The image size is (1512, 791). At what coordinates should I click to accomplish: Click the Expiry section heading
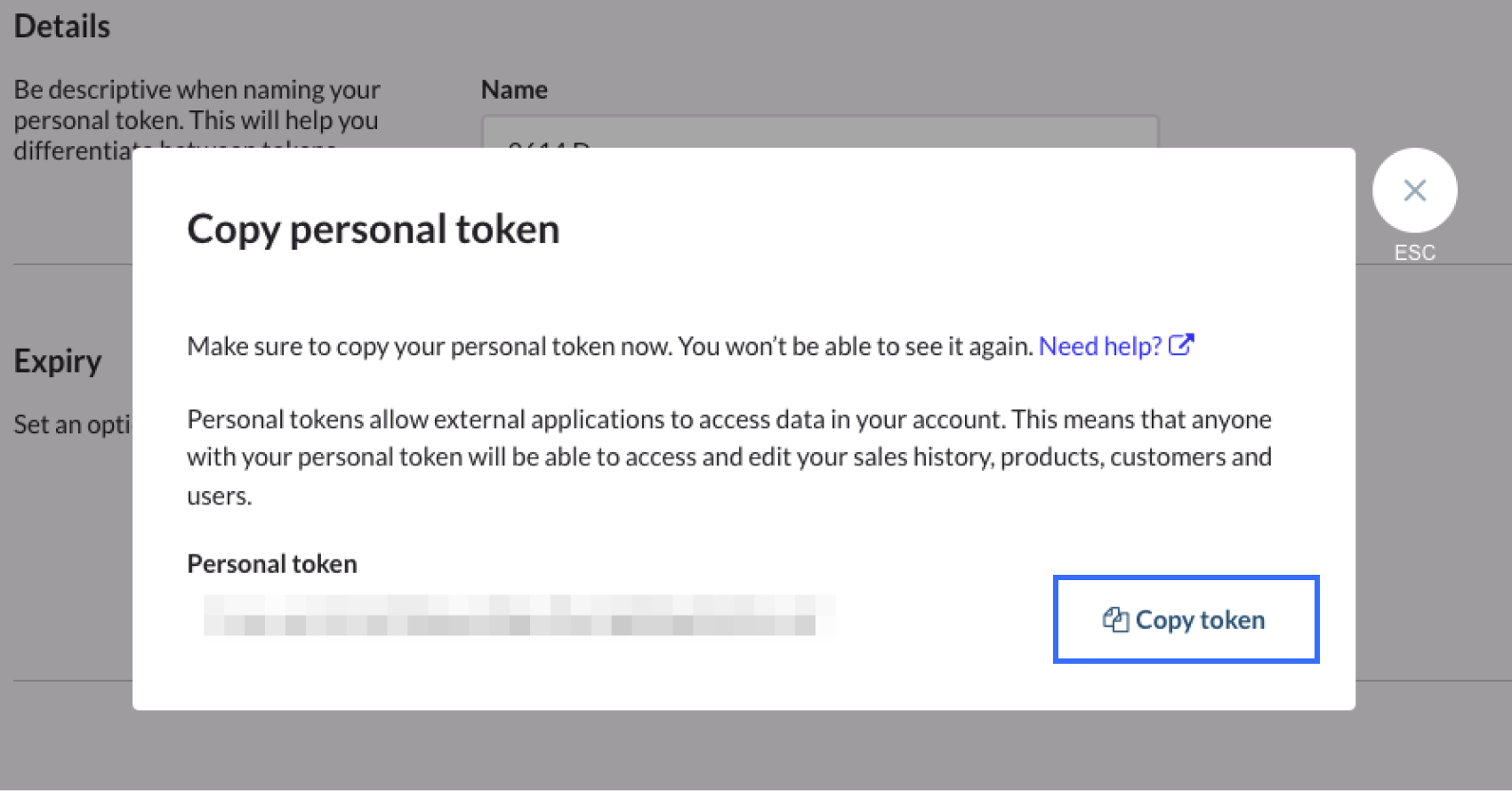pos(57,360)
